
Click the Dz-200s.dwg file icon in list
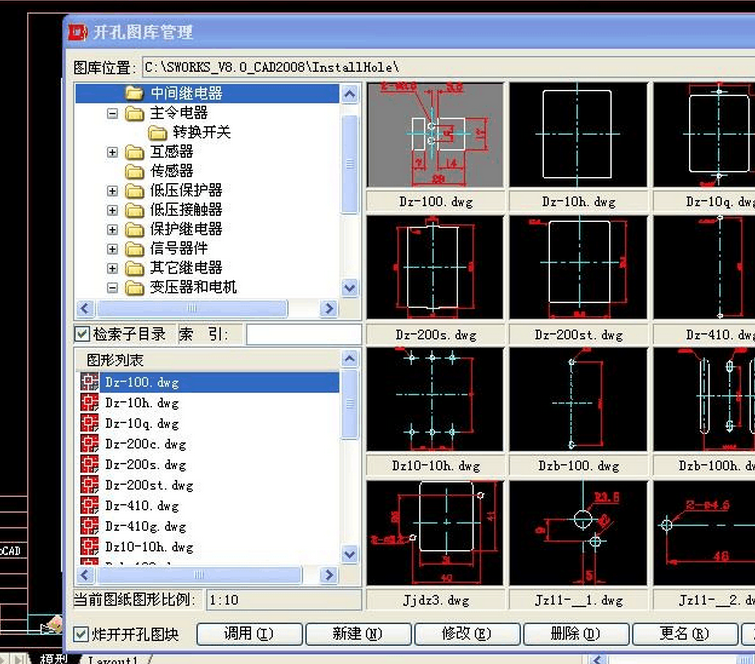click(x=90, y=465)
